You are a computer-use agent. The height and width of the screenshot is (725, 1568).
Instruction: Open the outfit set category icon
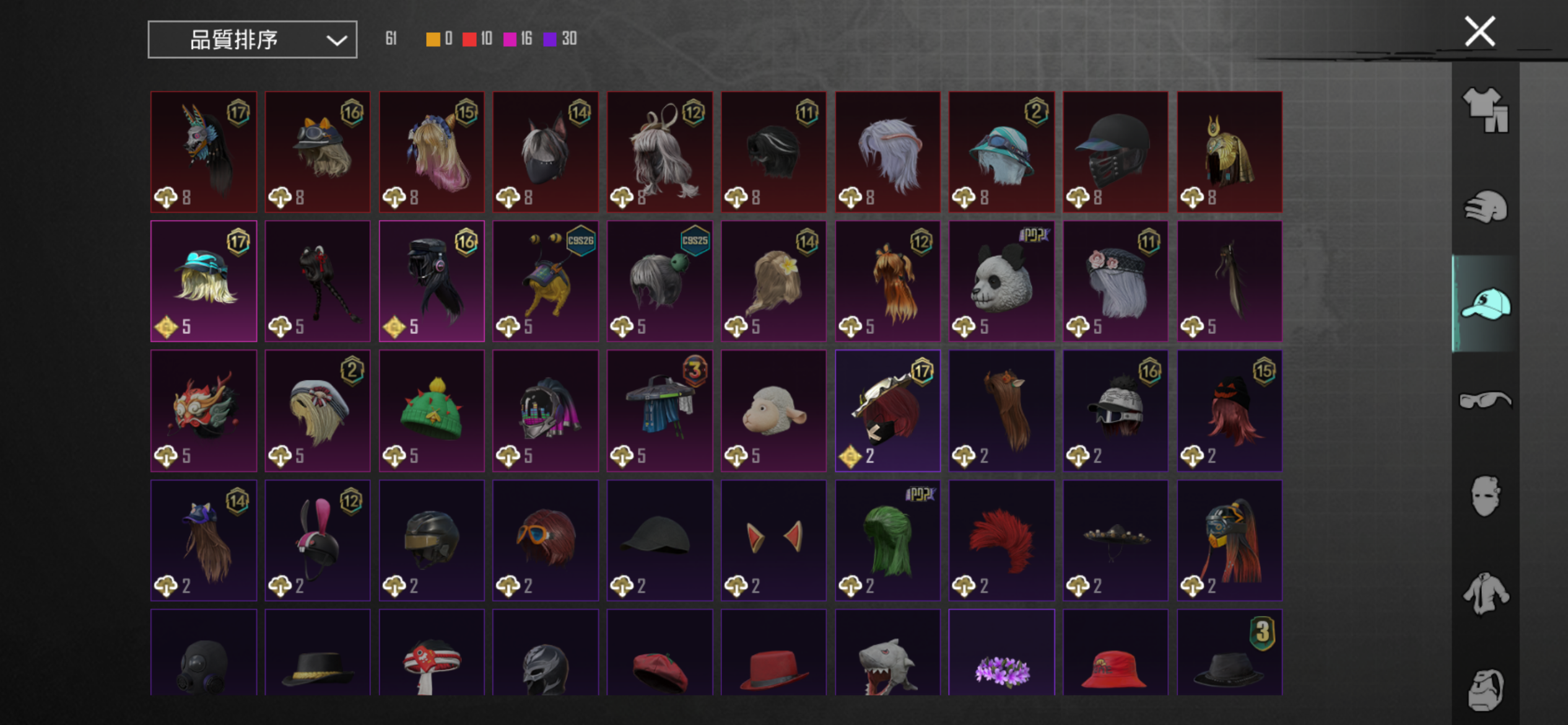click(1485, 110)
